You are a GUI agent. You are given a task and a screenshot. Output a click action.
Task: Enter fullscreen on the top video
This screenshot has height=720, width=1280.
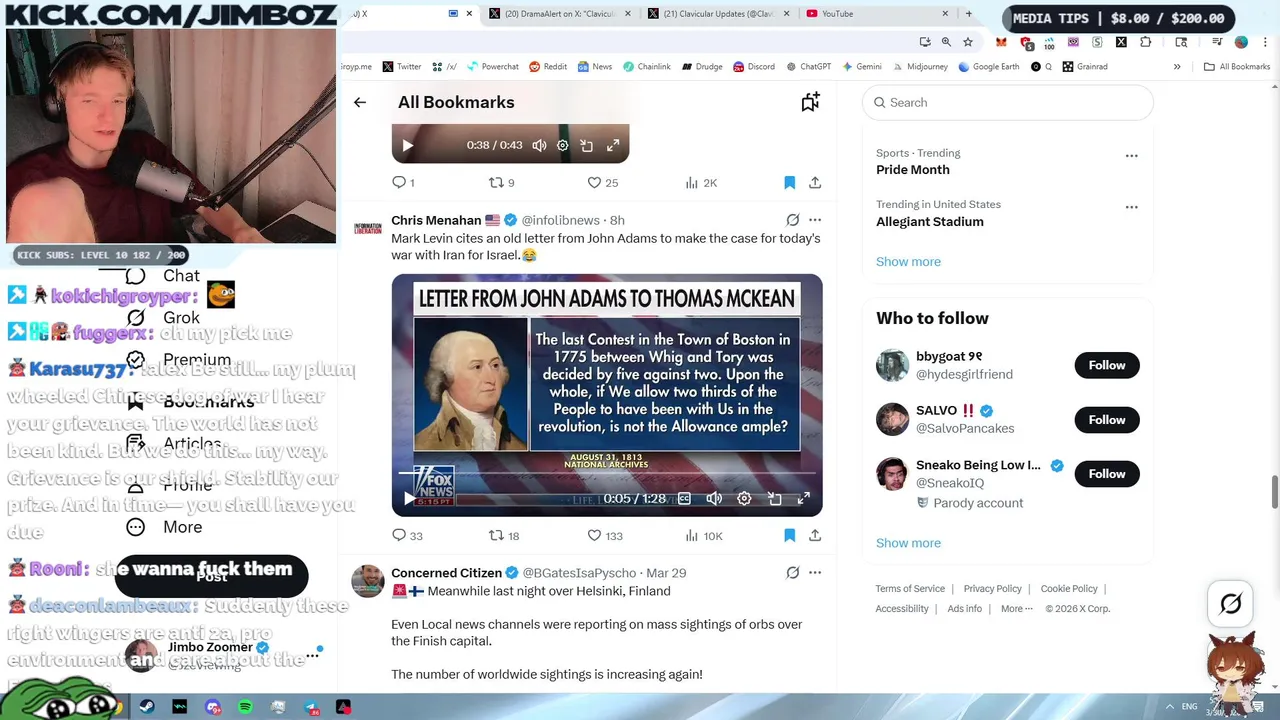613,145
